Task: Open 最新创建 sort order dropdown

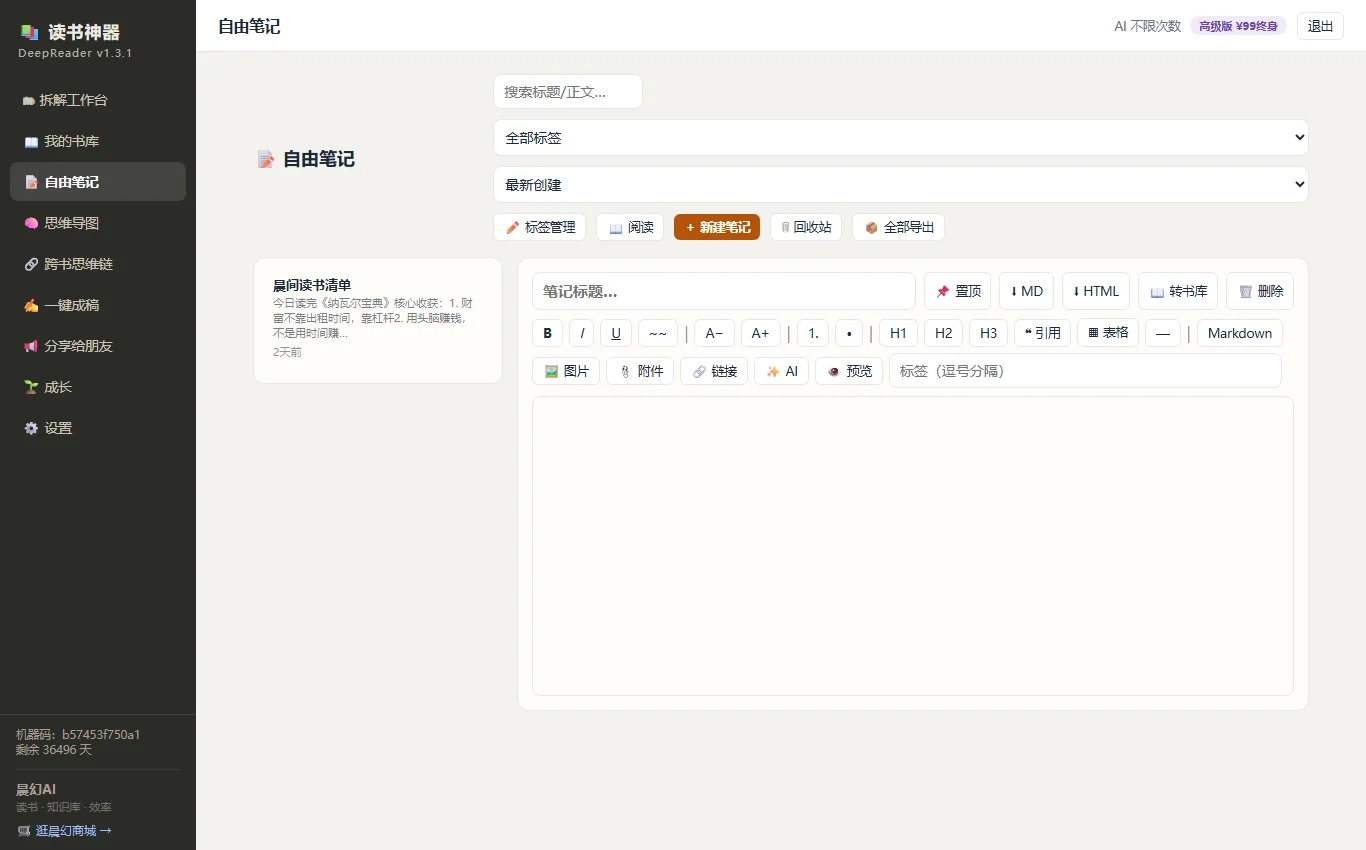Action: pos(901,185)
